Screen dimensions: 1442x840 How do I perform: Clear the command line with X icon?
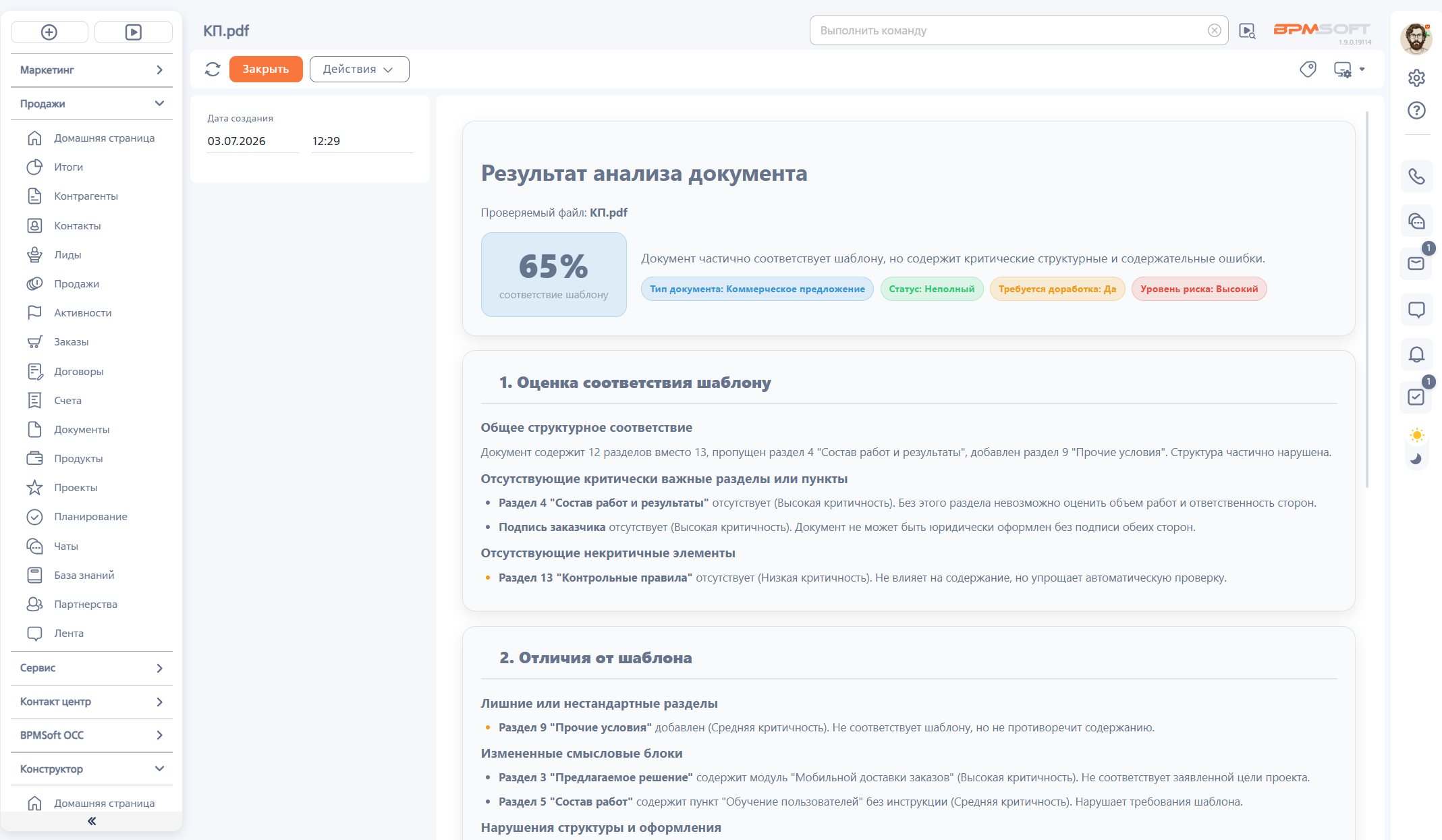pyautogui.click(x=1214, y=30)
